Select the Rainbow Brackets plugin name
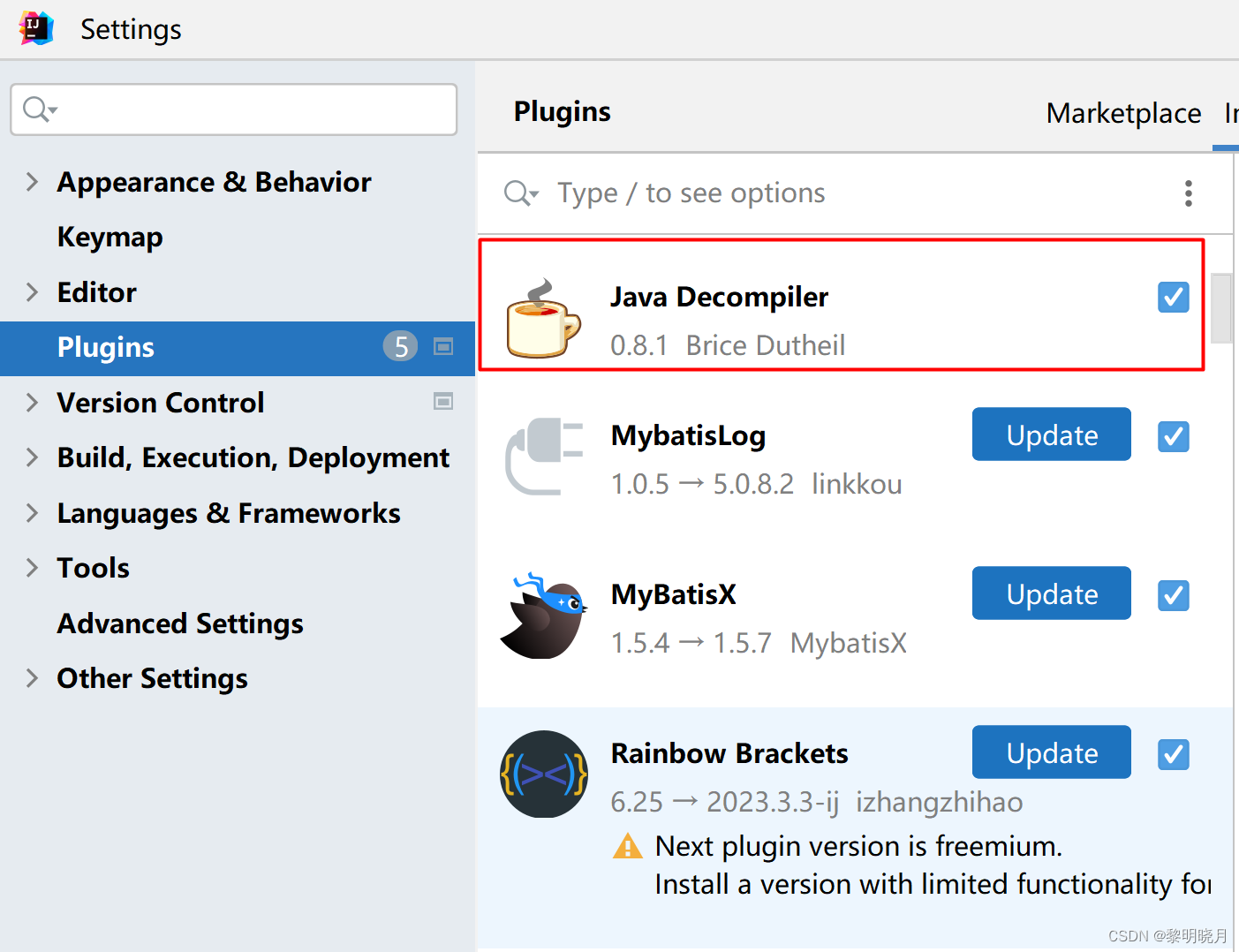This screenshot has width=1239, height=952. tap(729, 753)
